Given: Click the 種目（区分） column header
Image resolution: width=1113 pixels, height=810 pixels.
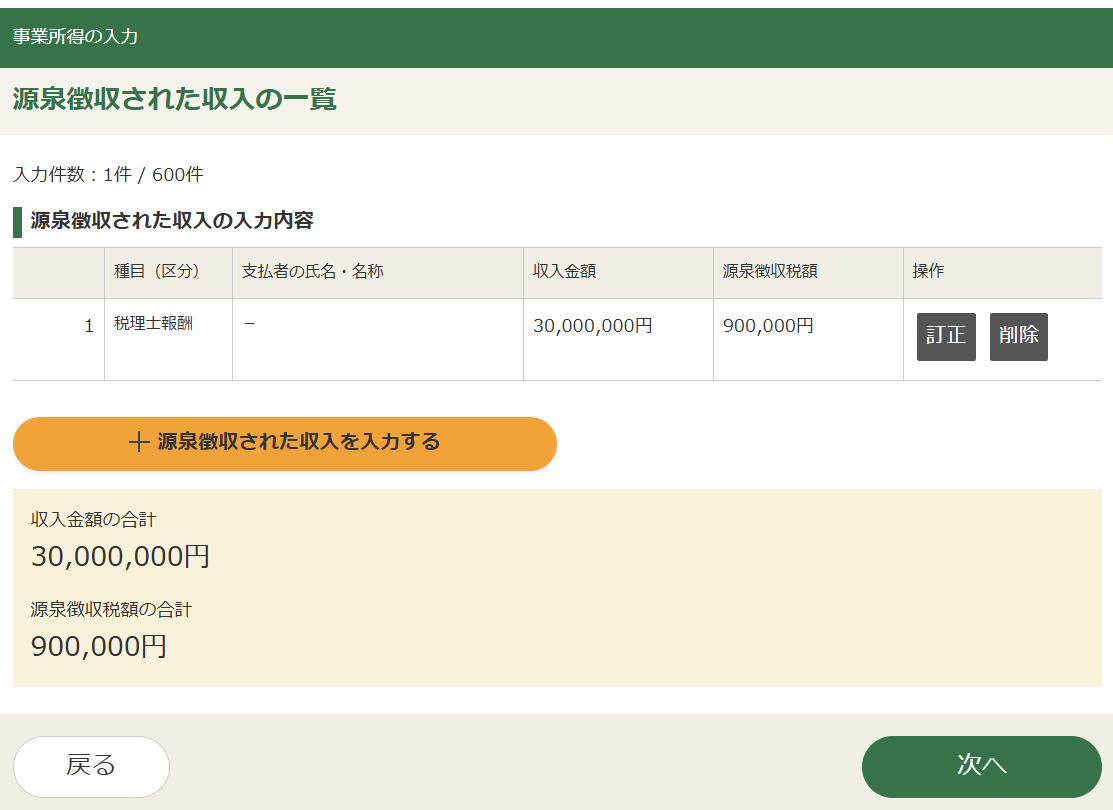Looking at the screenshot, I should (x=157, y=272).
